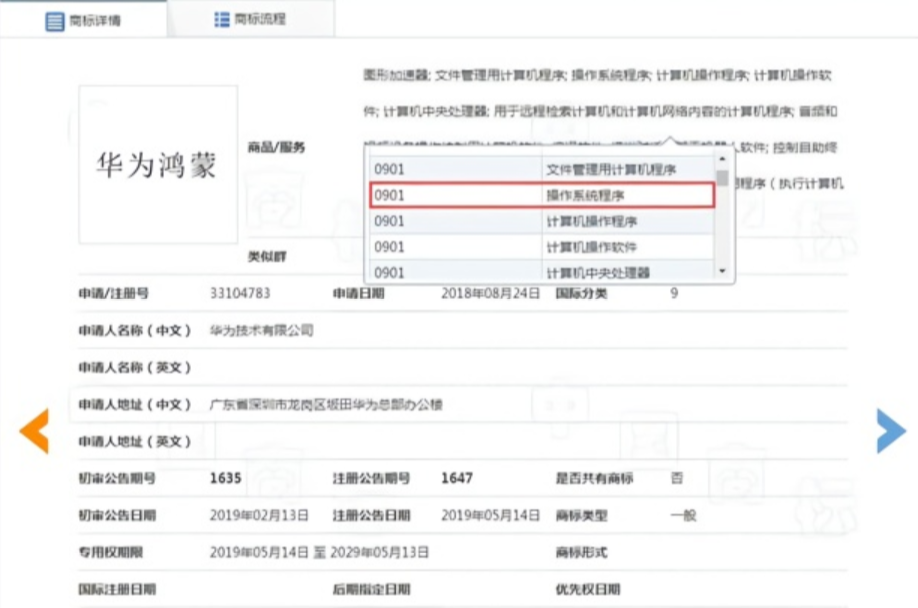Click the 申请人名称（英文） label
The width and height of the screenshot is (918, 608).
(135, 367)
